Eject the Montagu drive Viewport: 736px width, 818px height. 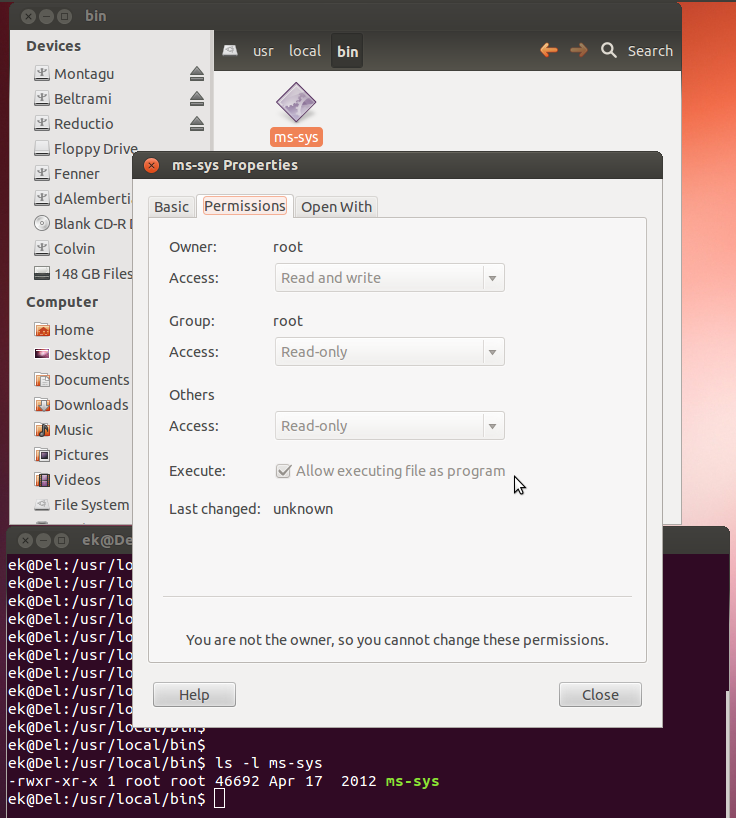click(x=197, y=74)
